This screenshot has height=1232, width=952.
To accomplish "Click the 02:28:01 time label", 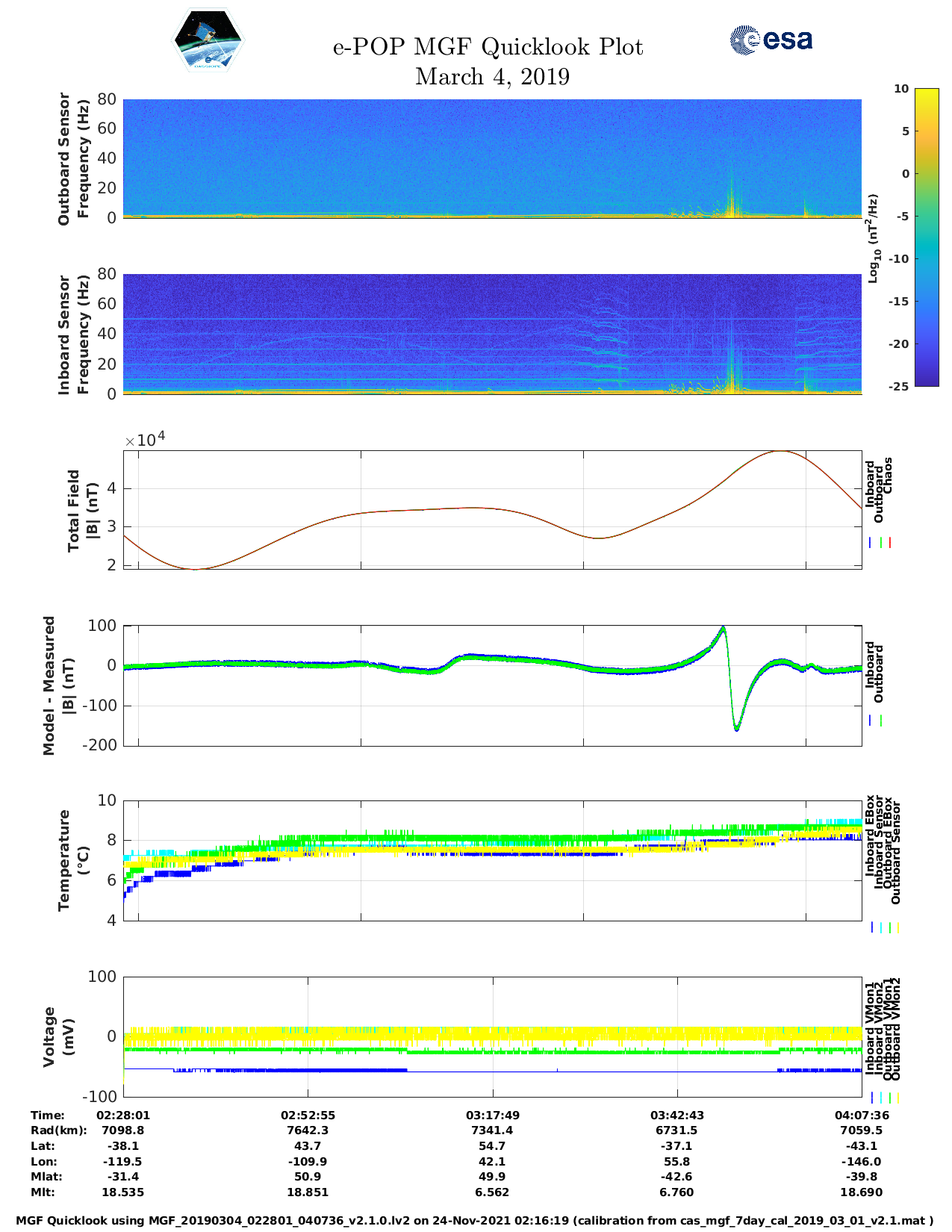I will 123,1115.
